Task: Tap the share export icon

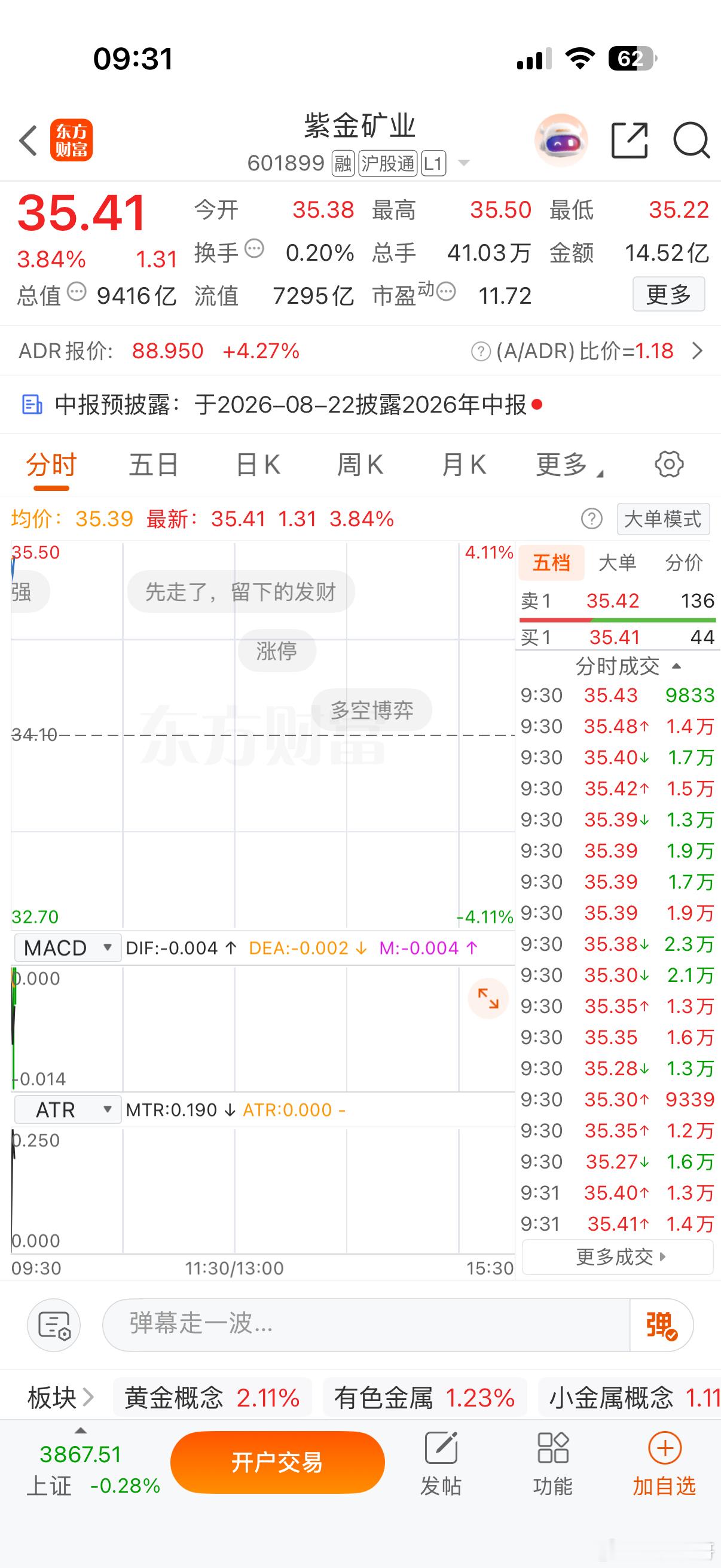Action: (x=629, y=140)
